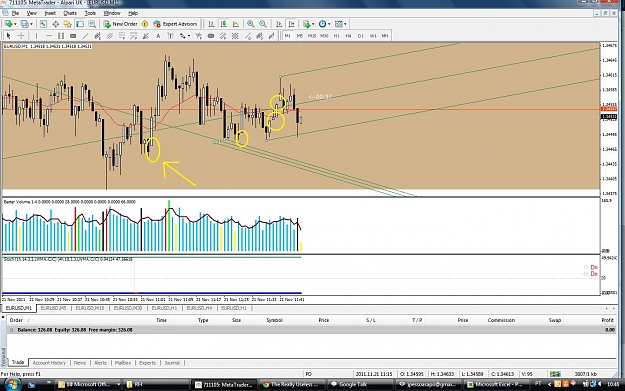Select the text 'A' tool
Viewport: 625px width, 391px height.
[158, 36]
